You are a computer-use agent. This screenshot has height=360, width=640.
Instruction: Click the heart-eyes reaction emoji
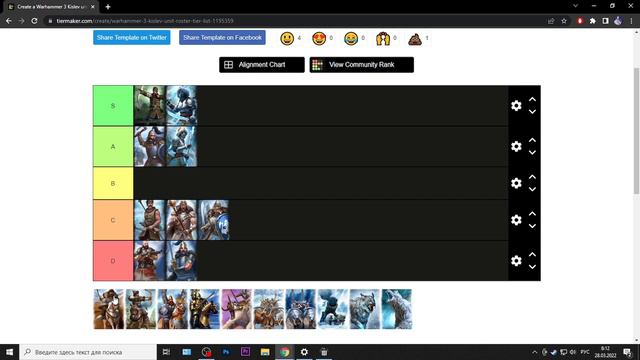tap(319, 38)
